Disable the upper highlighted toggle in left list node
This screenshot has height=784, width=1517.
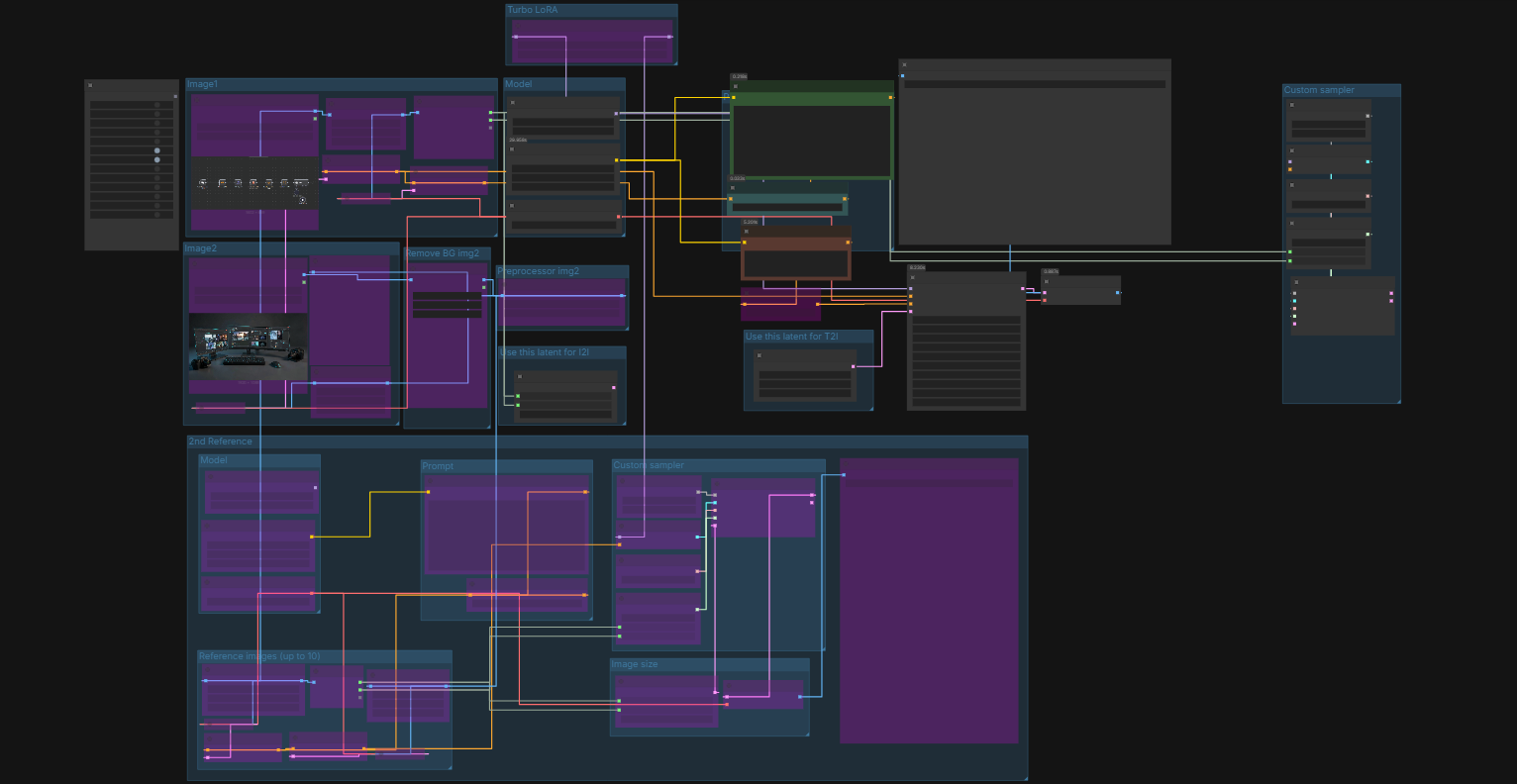click(156, 150)
